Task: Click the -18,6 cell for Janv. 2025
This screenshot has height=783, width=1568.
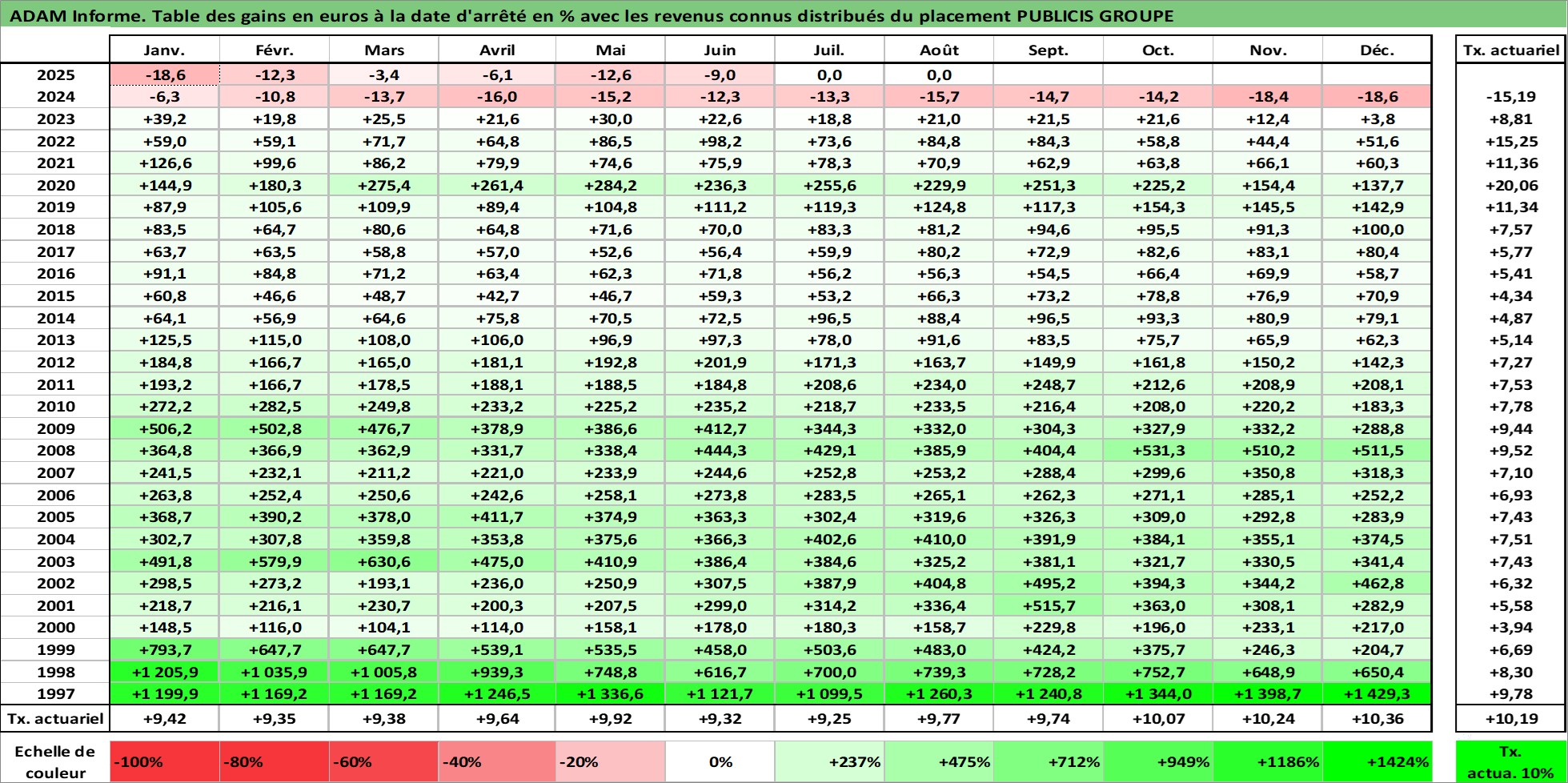Action: click(164, 74)
